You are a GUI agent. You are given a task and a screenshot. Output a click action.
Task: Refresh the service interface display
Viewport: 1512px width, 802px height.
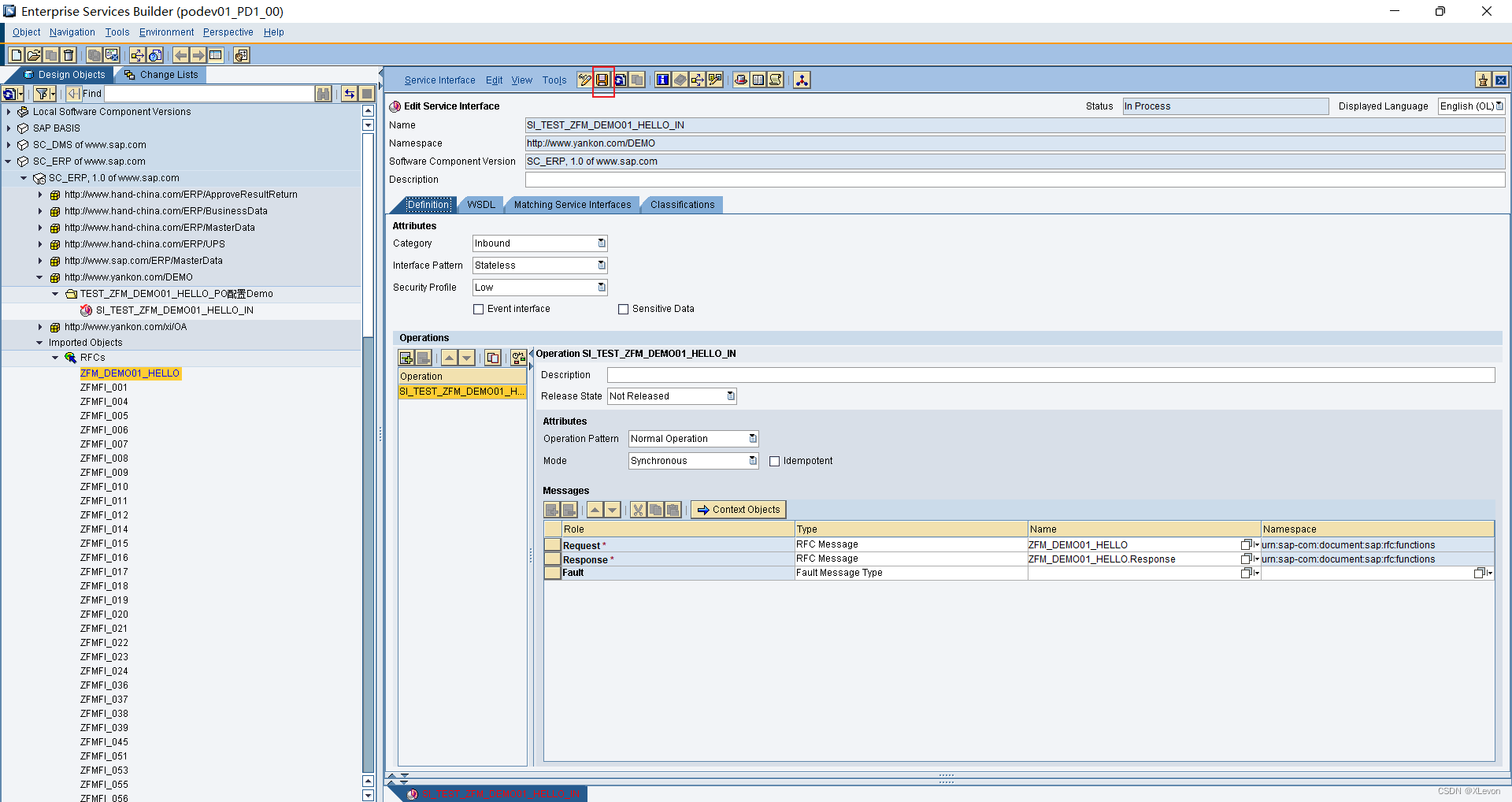(620, 80)
